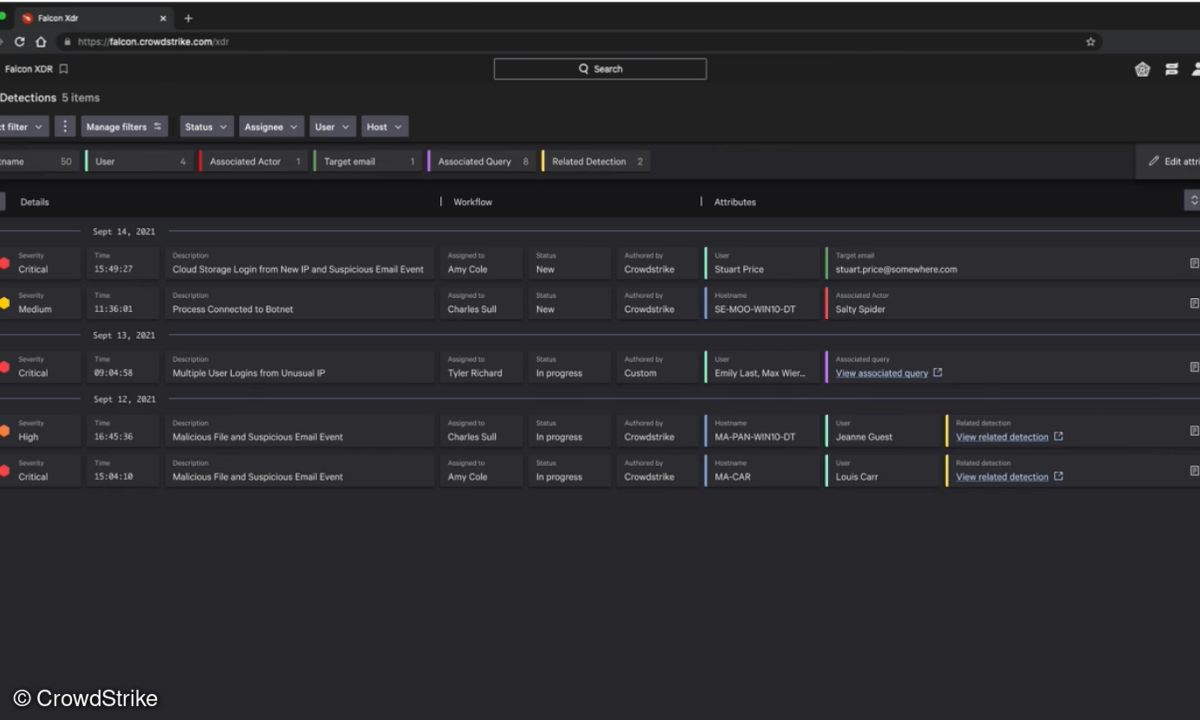Open the row actions icon for Jeanne Guest detection
This screenshot has height=720, width=1200.
[x=1194, y=431]
